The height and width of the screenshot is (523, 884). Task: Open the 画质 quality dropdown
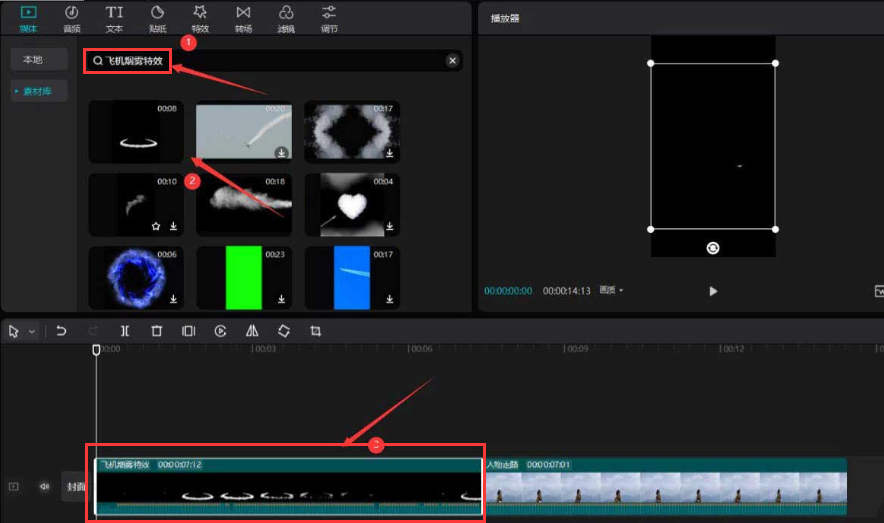pos(611,290)
